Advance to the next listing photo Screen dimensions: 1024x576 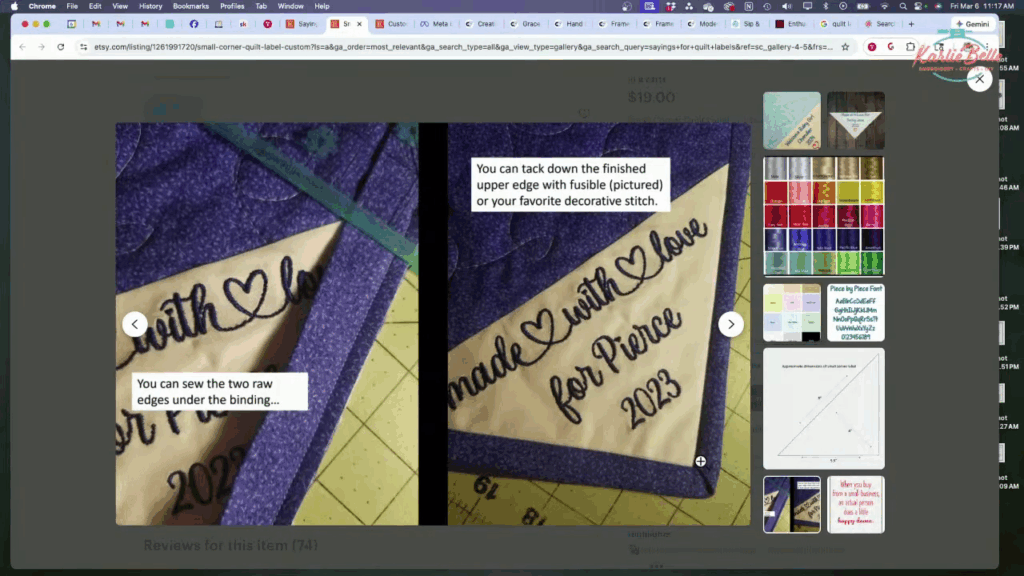pyautogui.click(x=731, y=324)
